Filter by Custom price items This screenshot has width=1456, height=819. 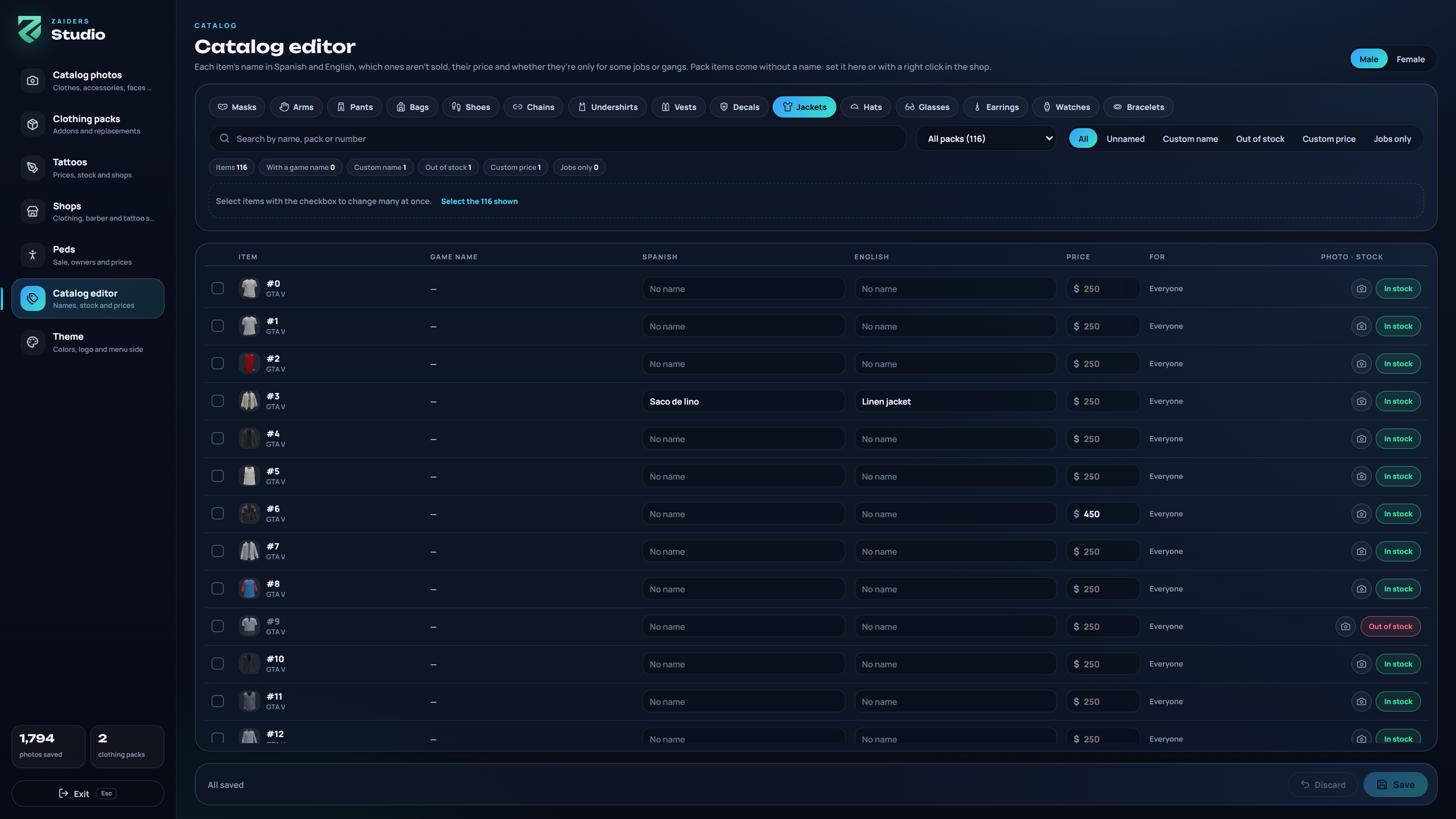[1329, 139]
